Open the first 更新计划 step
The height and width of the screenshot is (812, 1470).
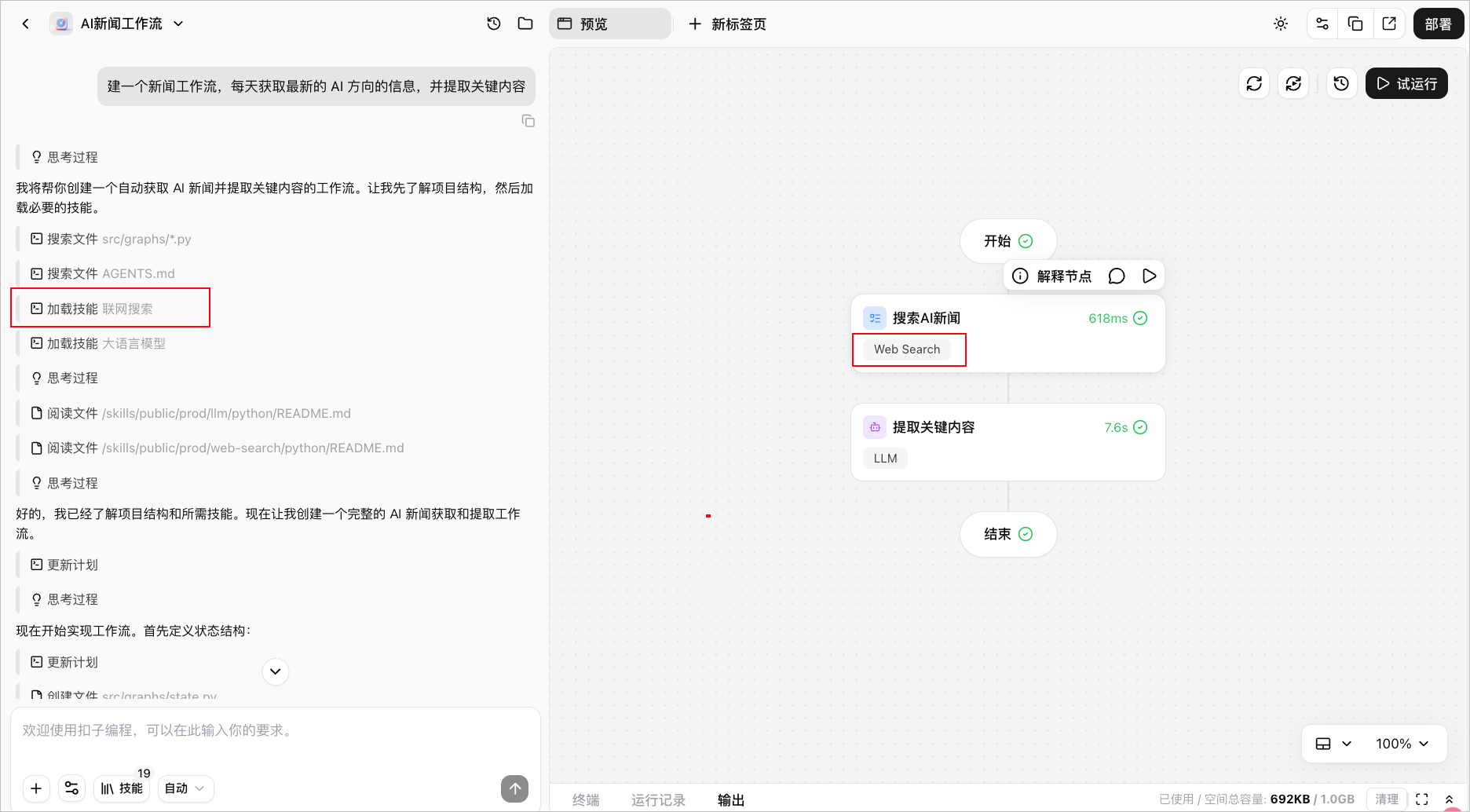click(64, 565)
